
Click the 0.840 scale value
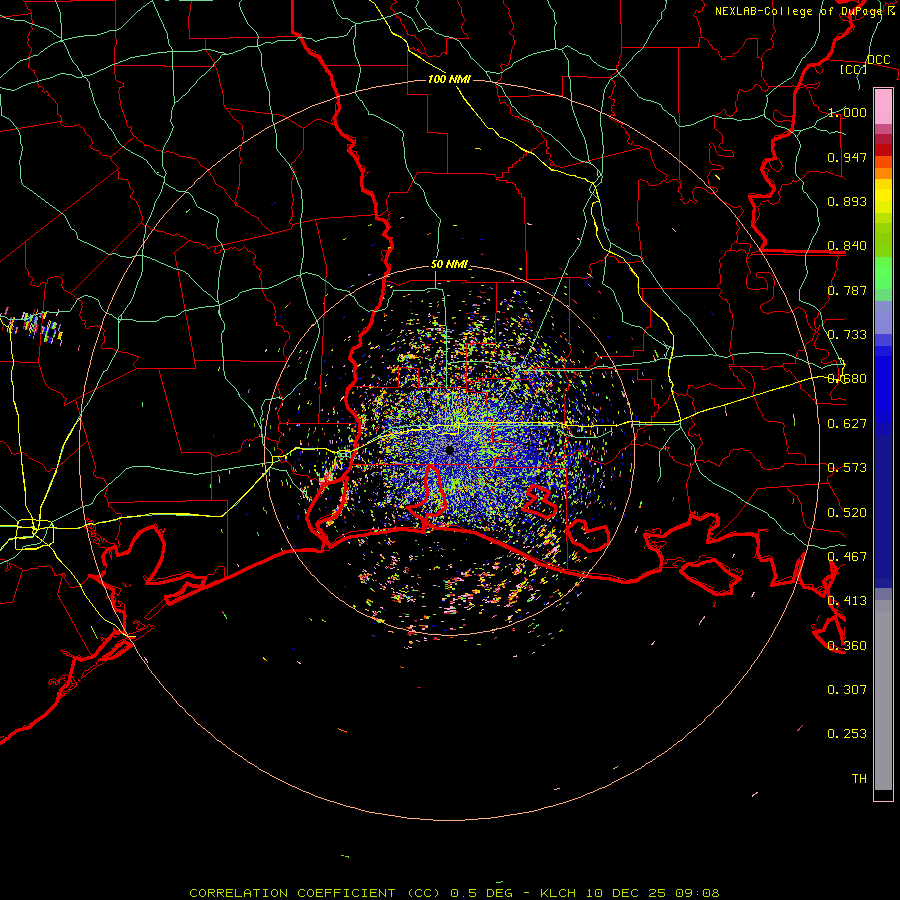(847, 246)
